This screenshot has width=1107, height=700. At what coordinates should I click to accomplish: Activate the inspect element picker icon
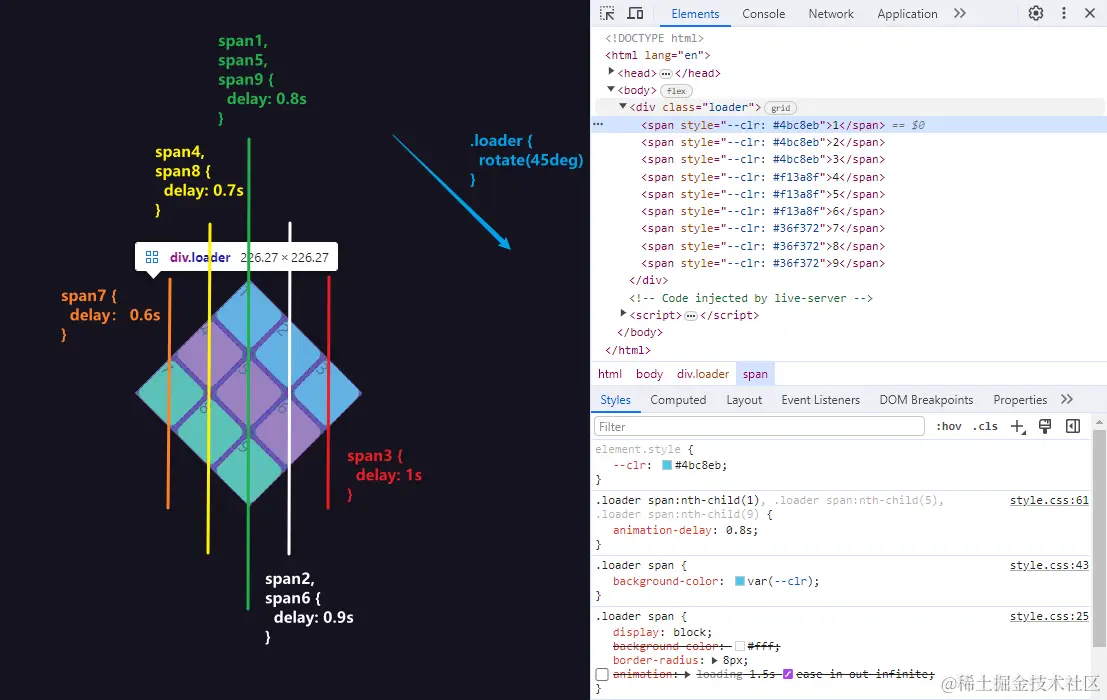tap(607, 13)
